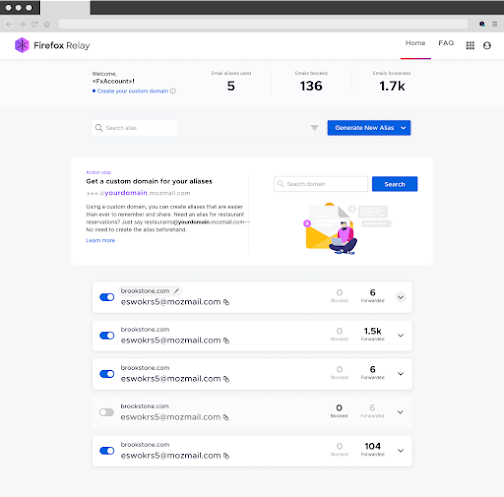Viewport: 504px width, 497px height.
Task: Reload the page with the refresh icon
Action: tap(34, 24)
